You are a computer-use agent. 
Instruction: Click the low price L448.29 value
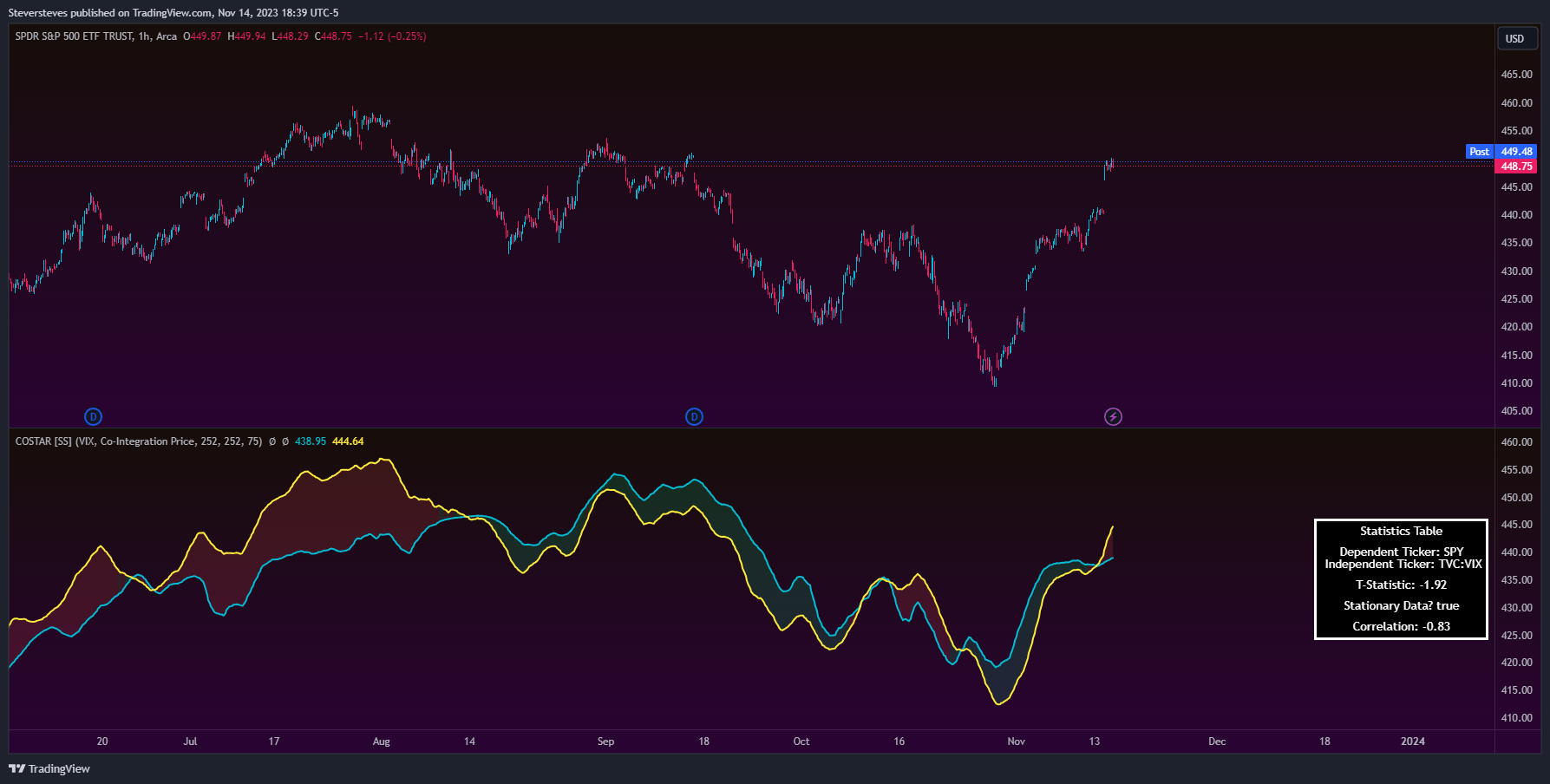(x=290, y=36)
